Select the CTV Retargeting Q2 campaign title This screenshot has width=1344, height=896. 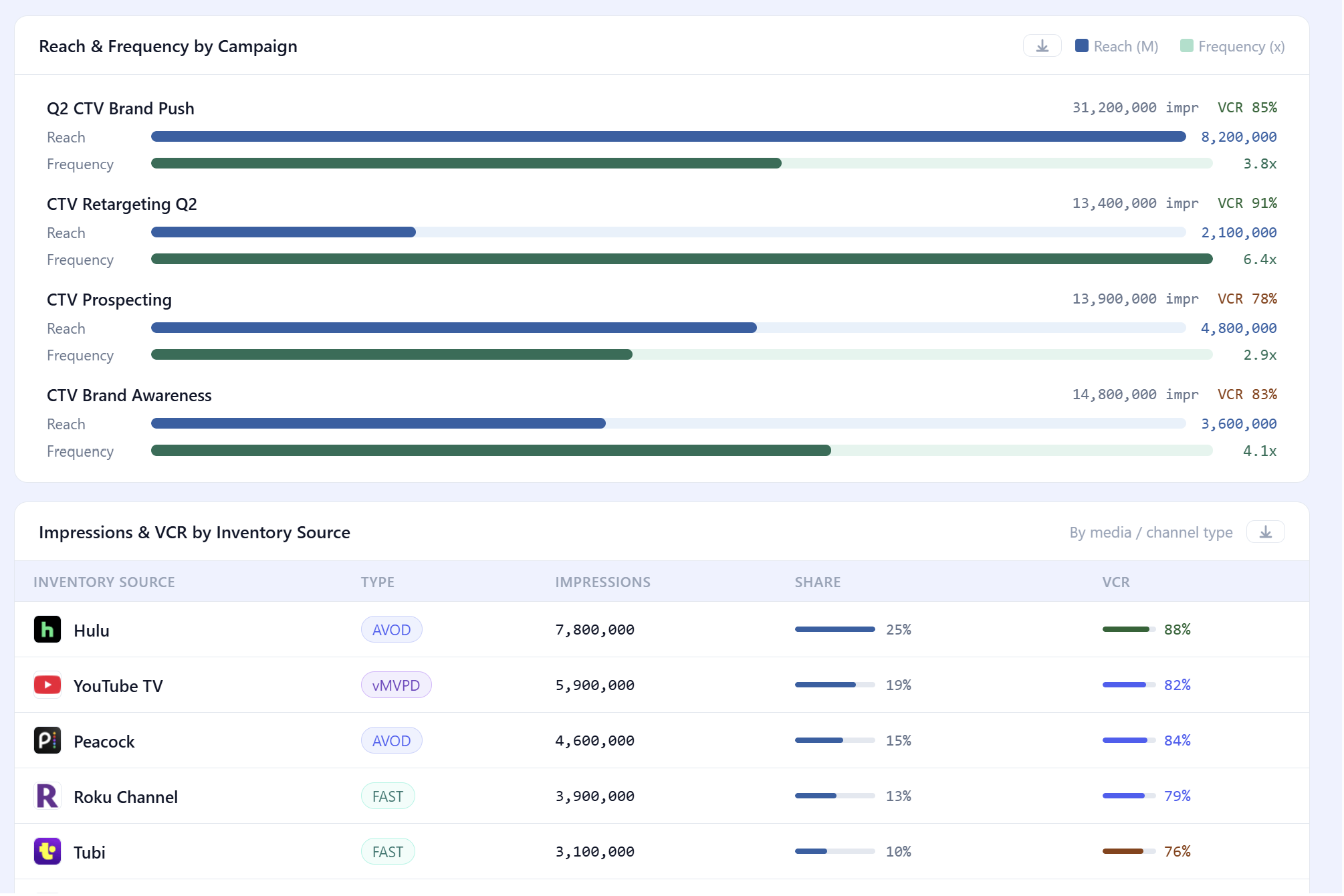click(x=122, y=205)
